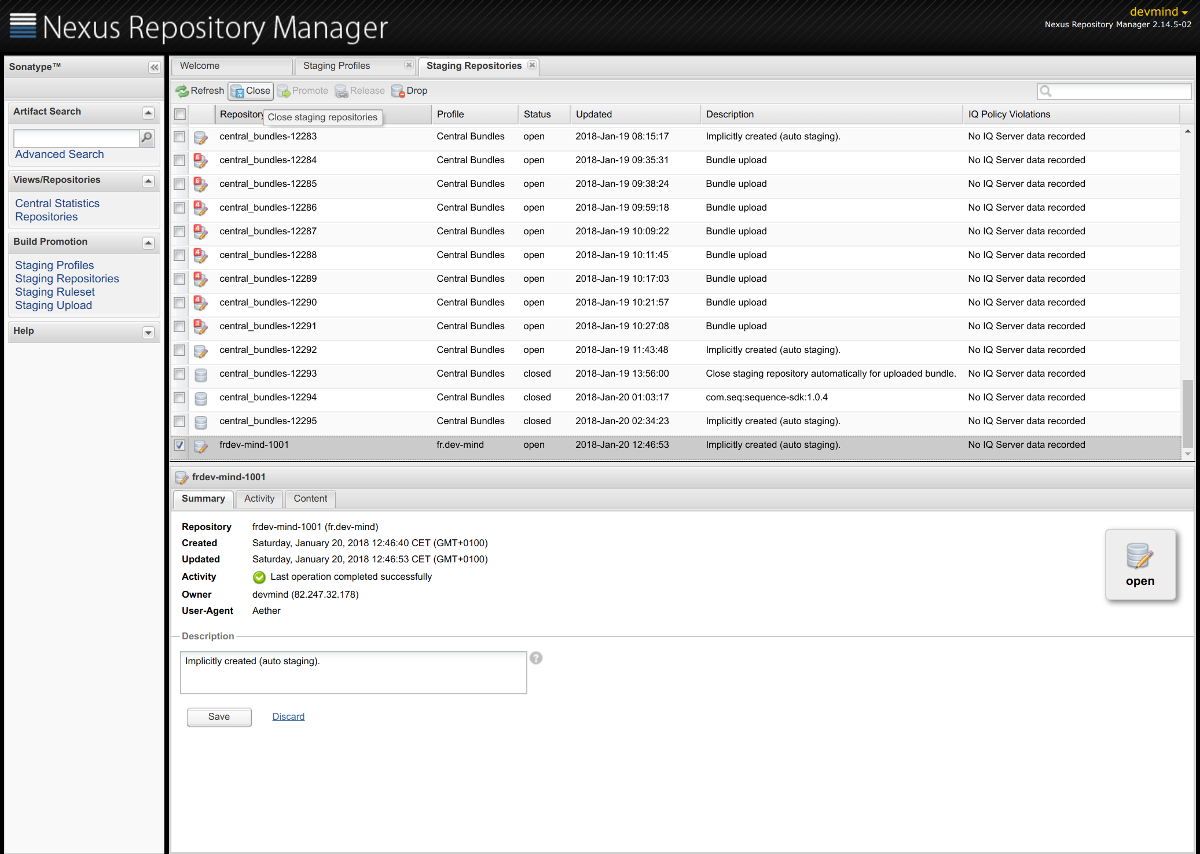Collapse the Build Promotion panel
This screenshot has width=1200, height=854.
148,243
